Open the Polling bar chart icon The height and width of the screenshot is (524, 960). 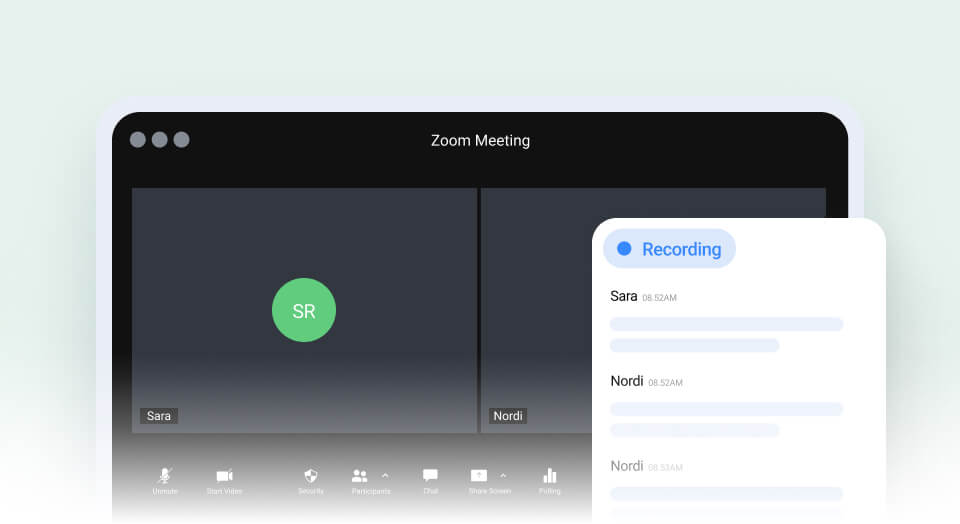550,476
